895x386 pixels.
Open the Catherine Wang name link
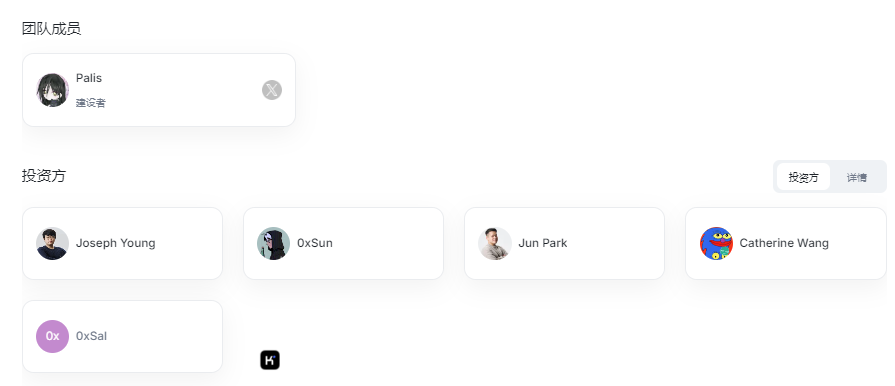point(784,243)
